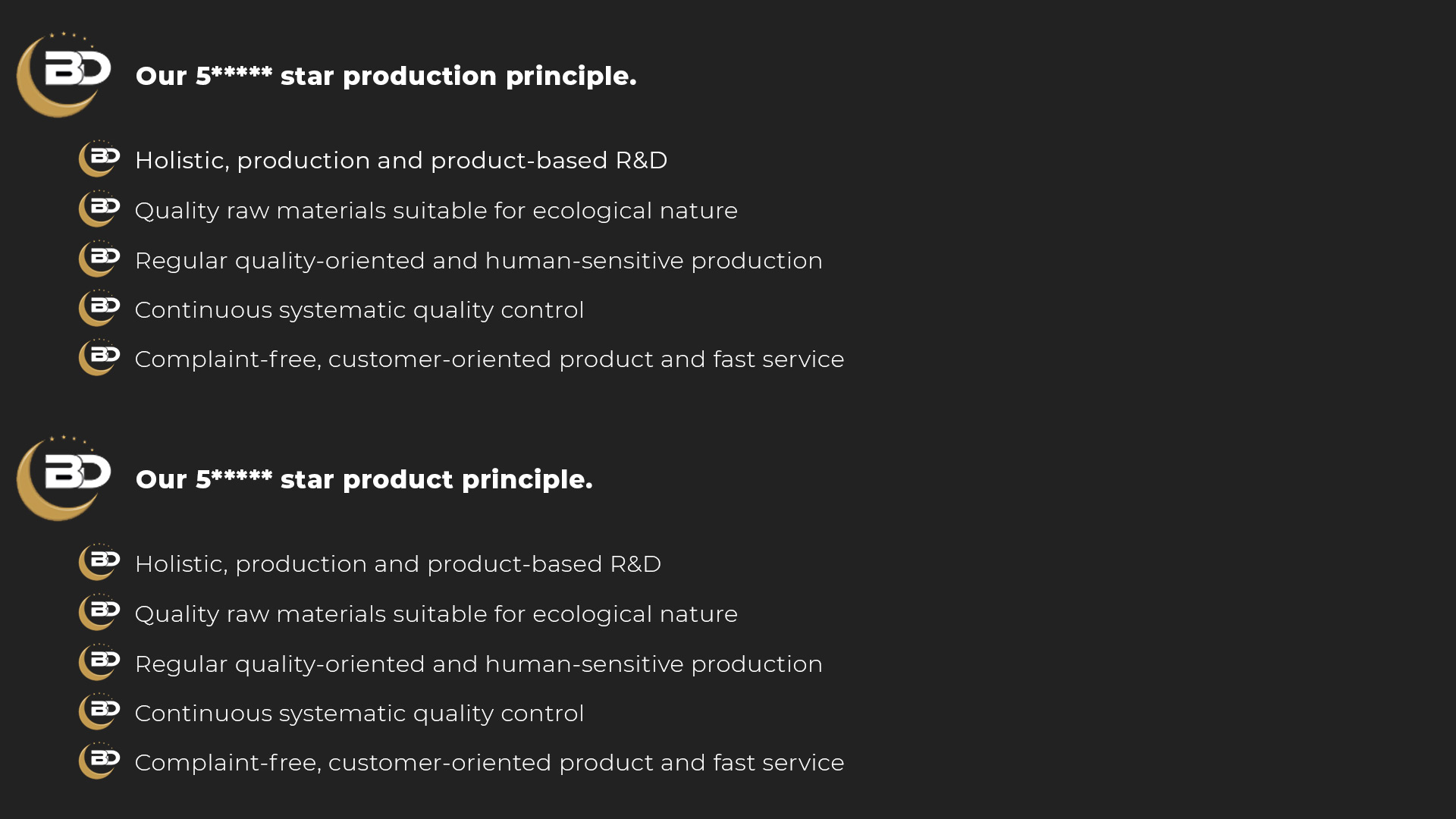Click bullet icon for Holistic R&D under production principle
Image resolution: width=1456 pixels, height=819 pixels.
pyautogui.click(x=99, y=158)
